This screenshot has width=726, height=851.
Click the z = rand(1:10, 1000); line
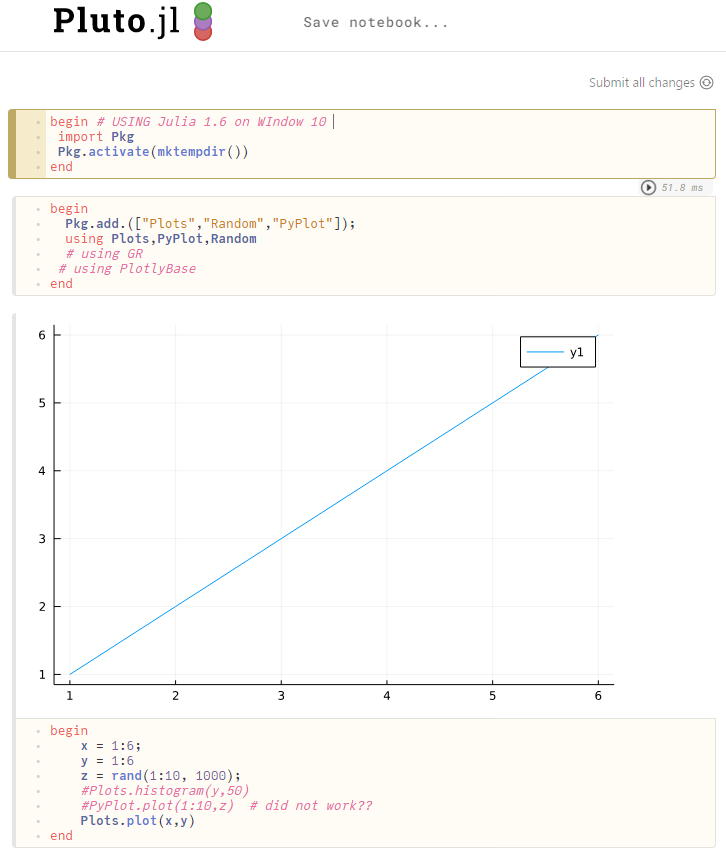(161, 776)
